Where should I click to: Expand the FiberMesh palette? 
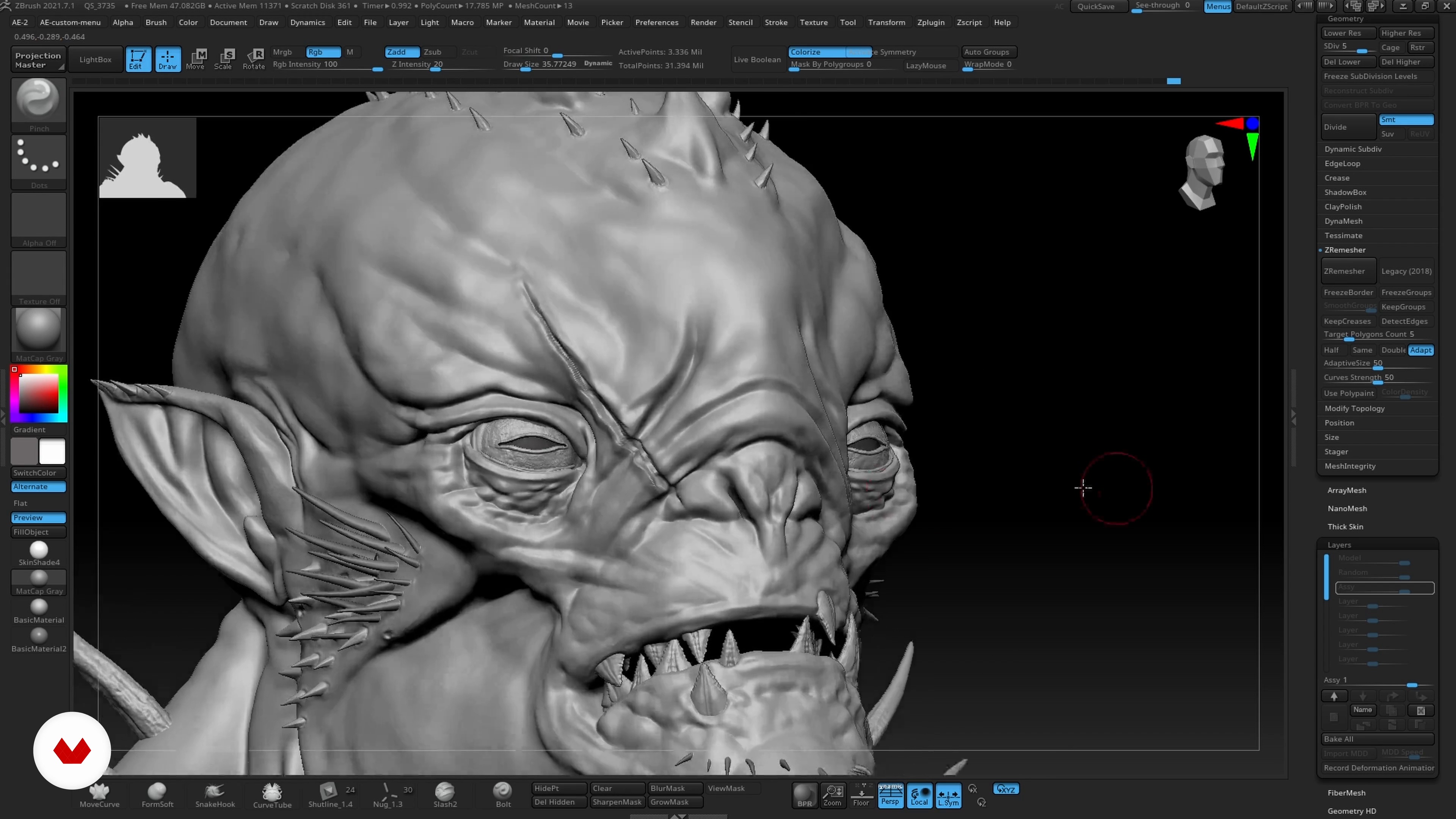[x=1346, y=793]
